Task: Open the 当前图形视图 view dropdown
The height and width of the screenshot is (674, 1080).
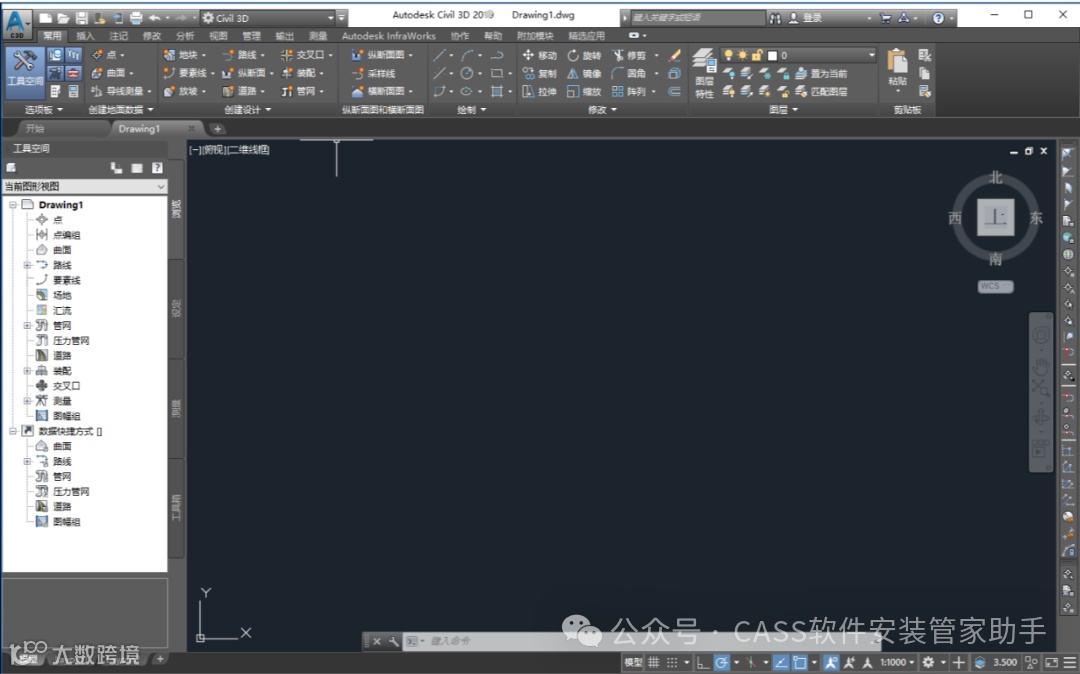Action: click(x=85, y=187)
